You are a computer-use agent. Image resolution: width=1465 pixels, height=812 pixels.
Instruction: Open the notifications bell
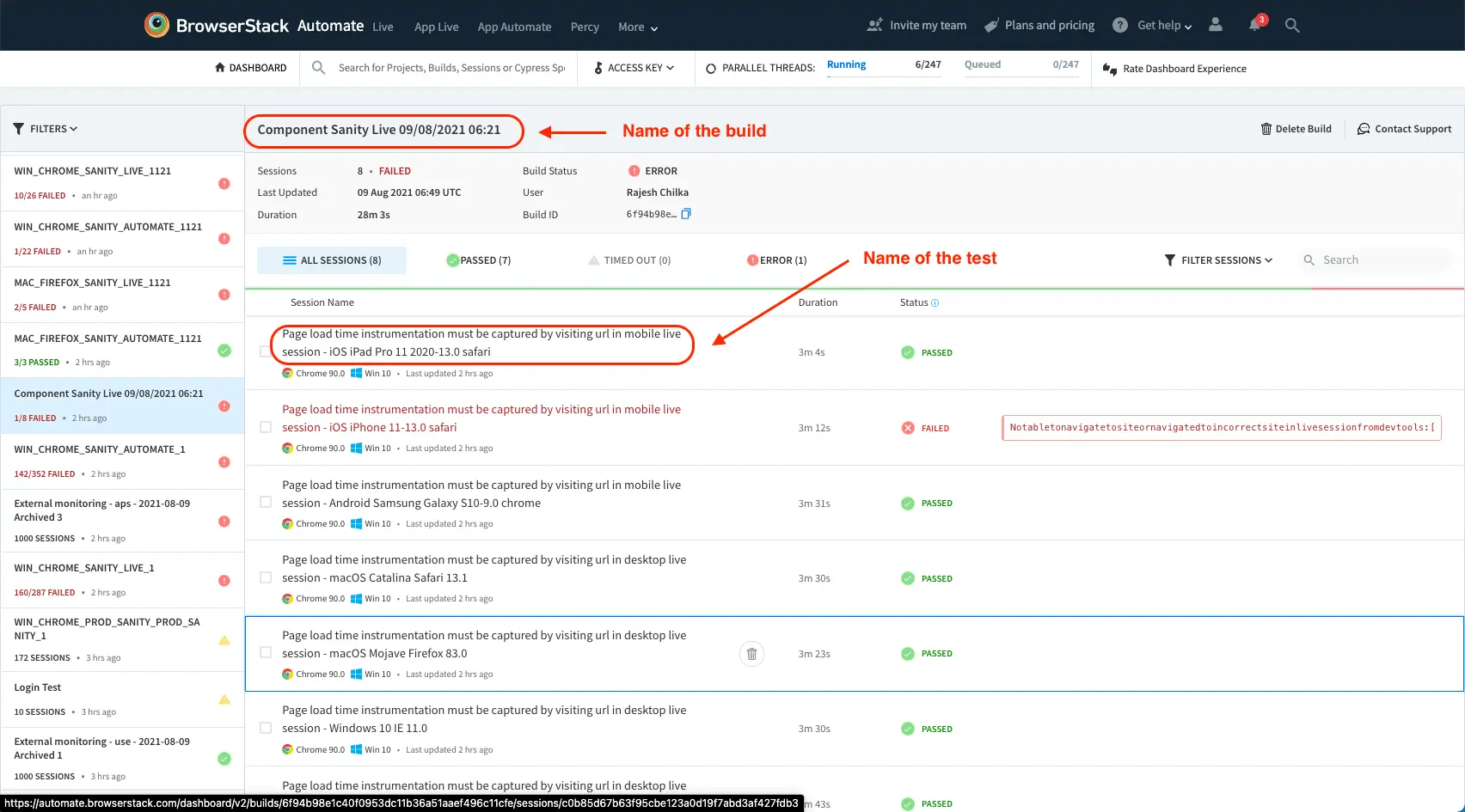point(1254,25)
